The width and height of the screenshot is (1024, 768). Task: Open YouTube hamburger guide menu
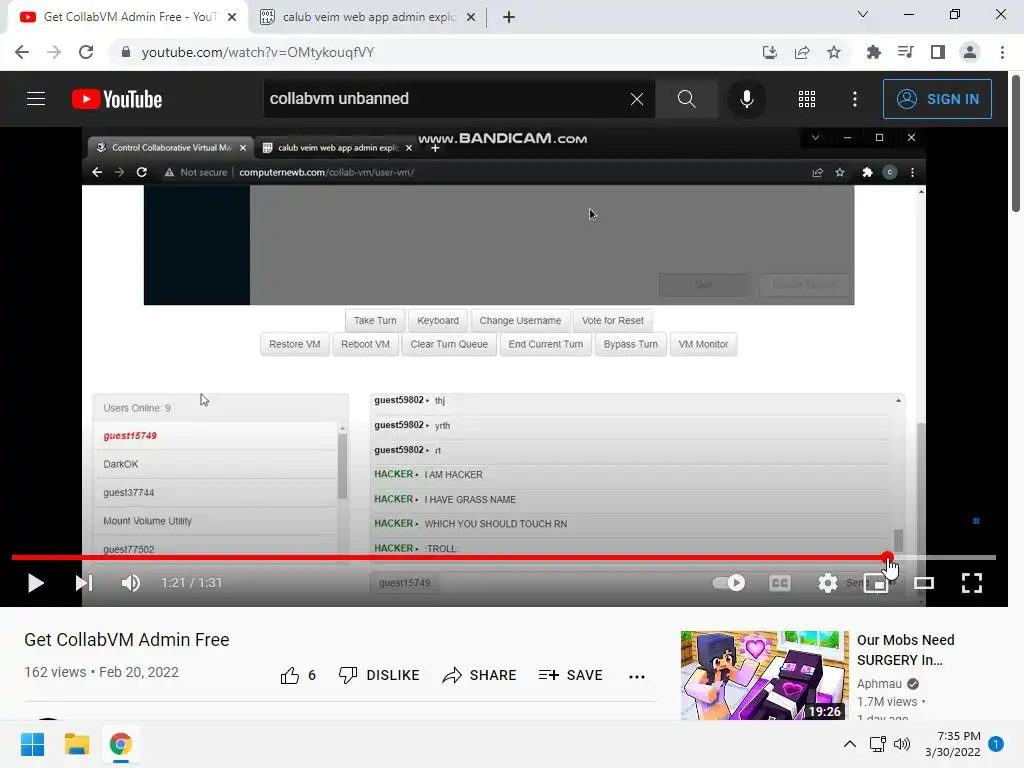(36, 99)
